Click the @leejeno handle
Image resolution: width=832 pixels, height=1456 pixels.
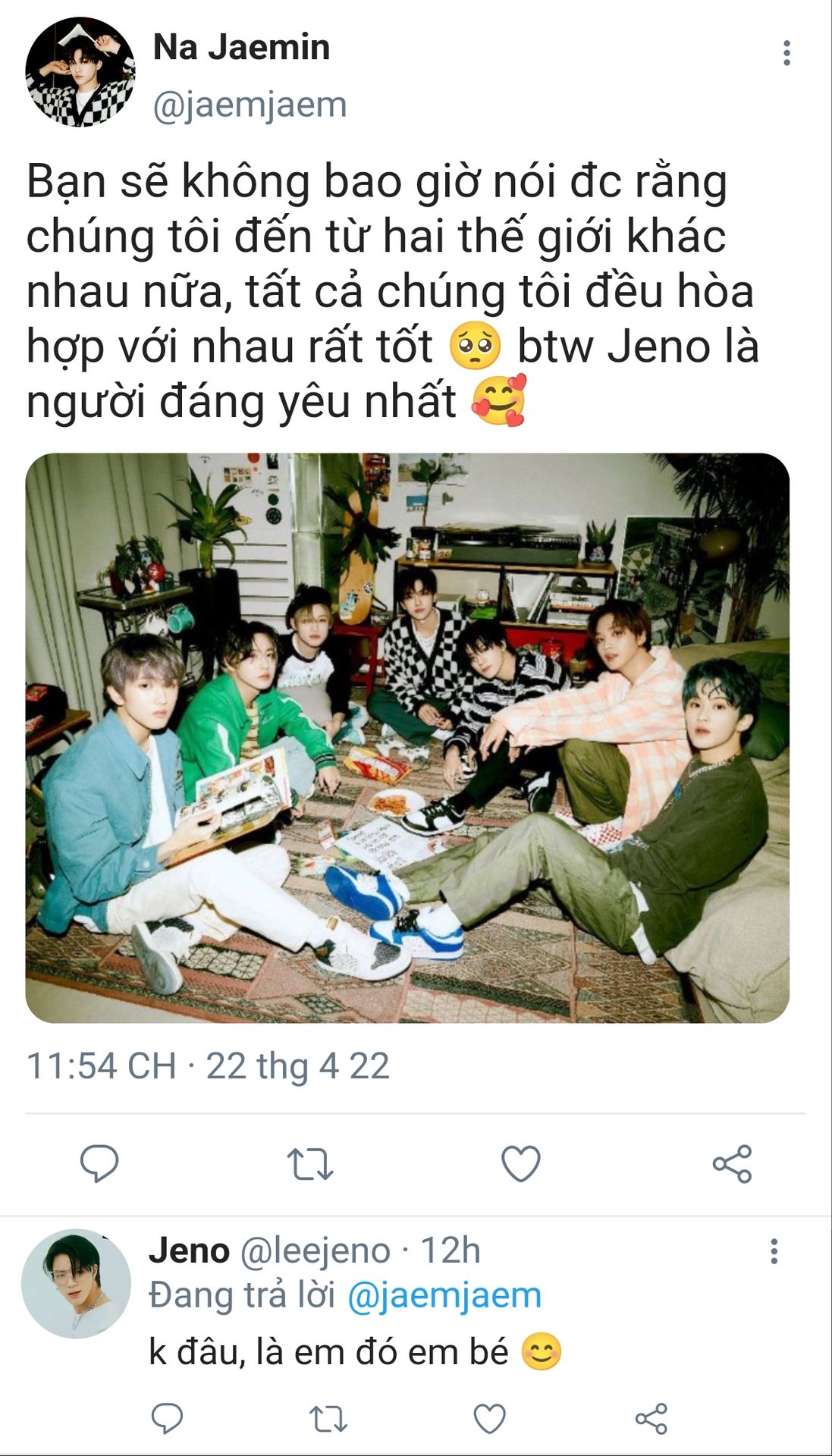315,1251
